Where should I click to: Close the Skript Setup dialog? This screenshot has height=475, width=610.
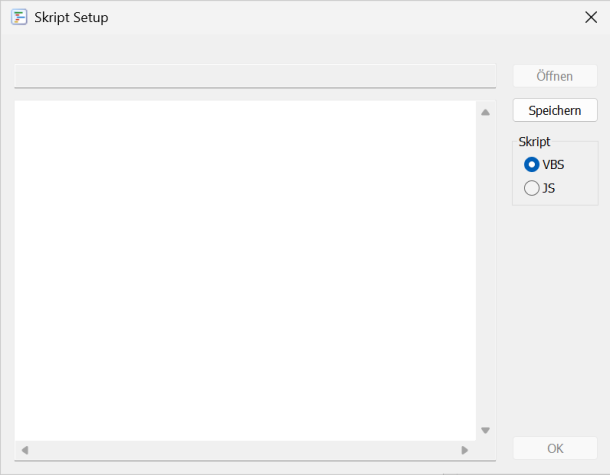pyautogui.click(x=590, y=17)
